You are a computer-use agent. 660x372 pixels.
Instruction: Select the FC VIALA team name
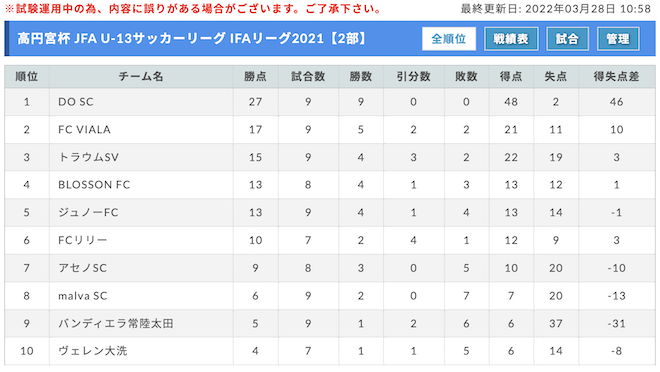coord(84,130)
